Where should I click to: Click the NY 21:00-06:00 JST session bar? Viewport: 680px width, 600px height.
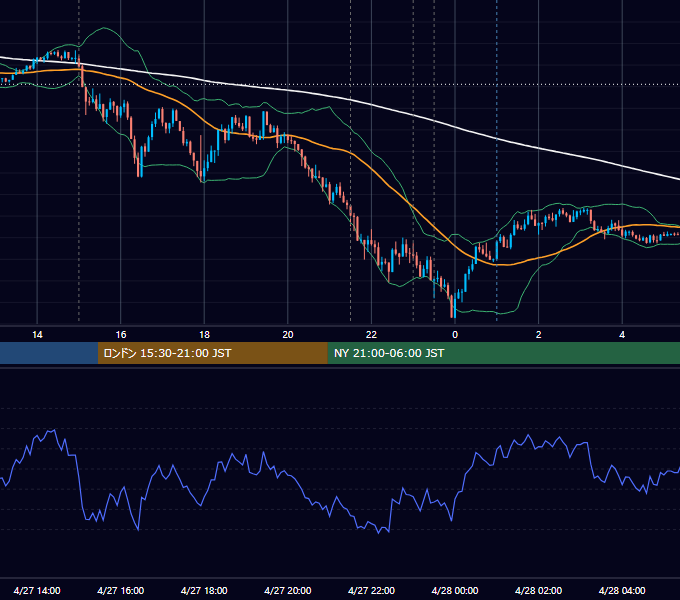click(x=503, y=353)
